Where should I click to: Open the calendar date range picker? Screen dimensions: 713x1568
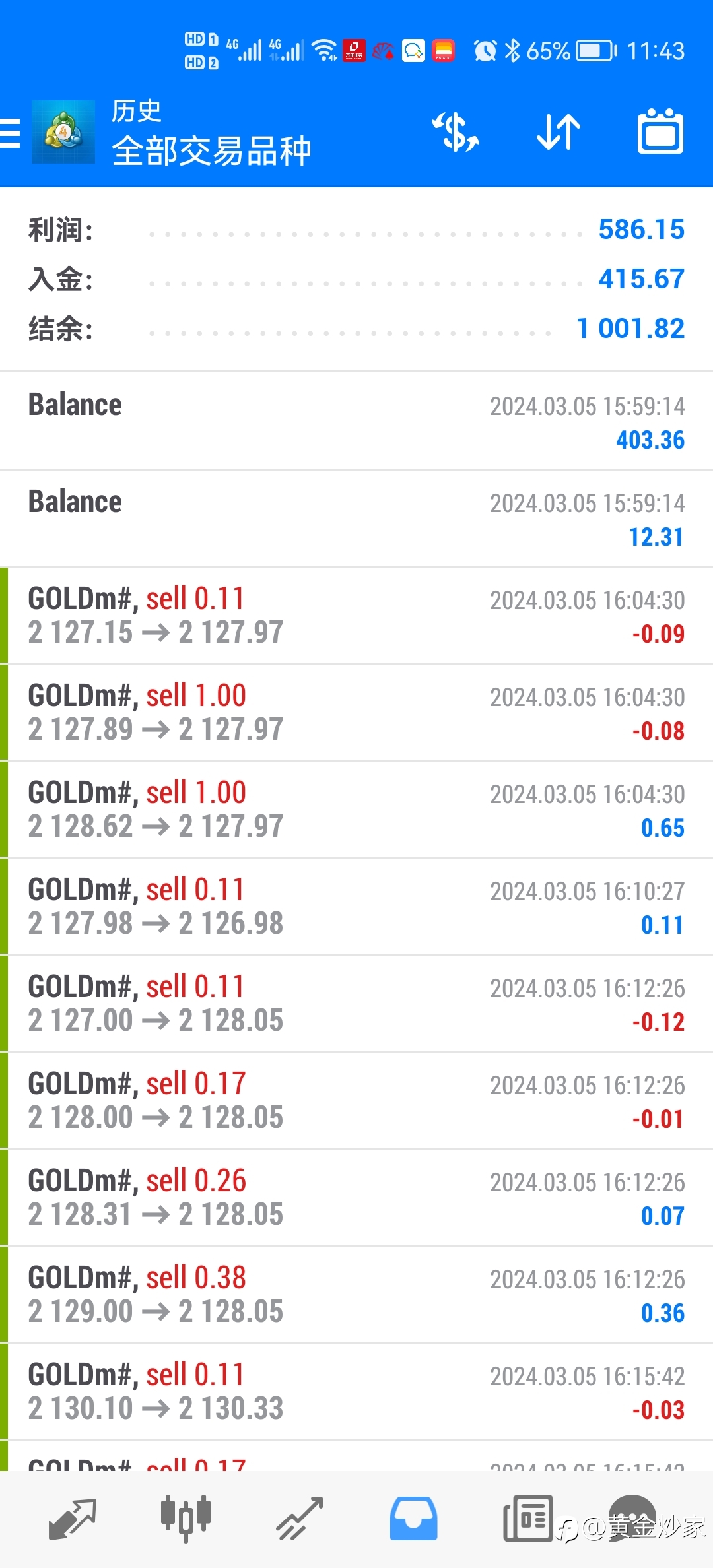click(660, 131)
